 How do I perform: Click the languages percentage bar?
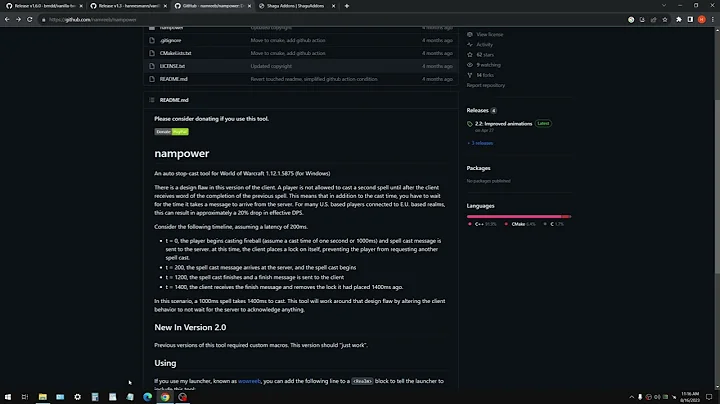(x=519, y=216)
